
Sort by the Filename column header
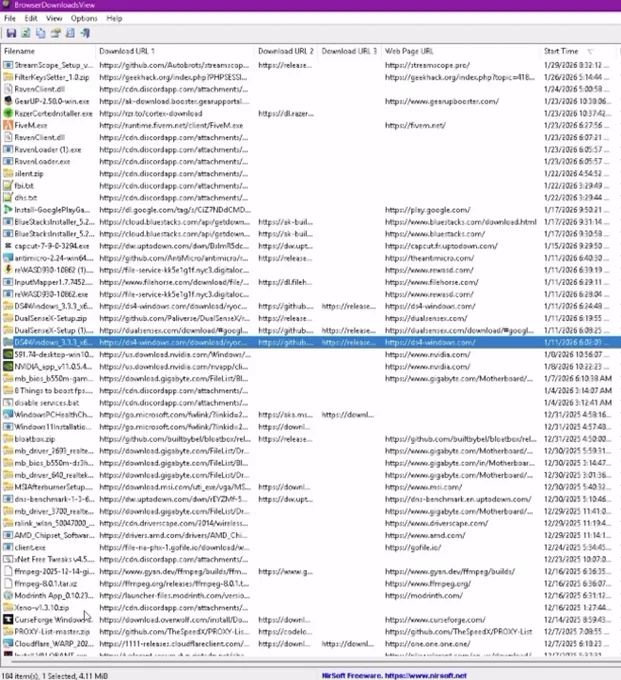click(48, 51)
